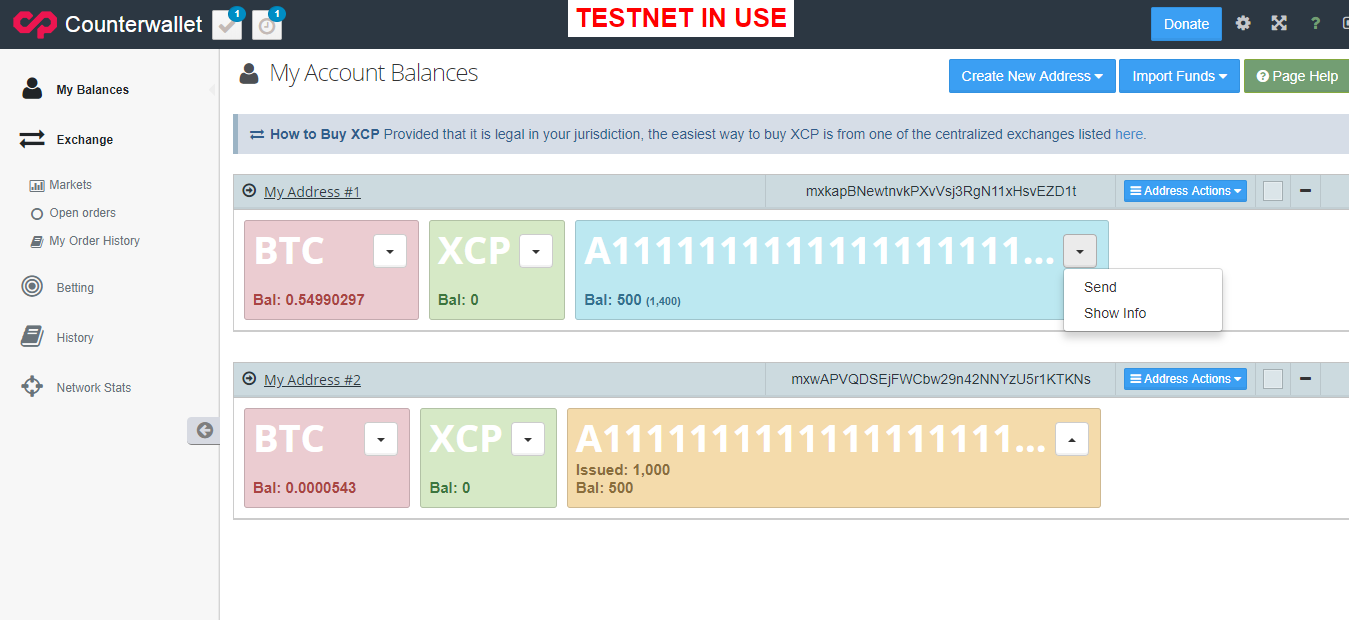Open the settings gear icon
The width and height of the screenshot is (1349, 620).
[x=1243, y=23]
